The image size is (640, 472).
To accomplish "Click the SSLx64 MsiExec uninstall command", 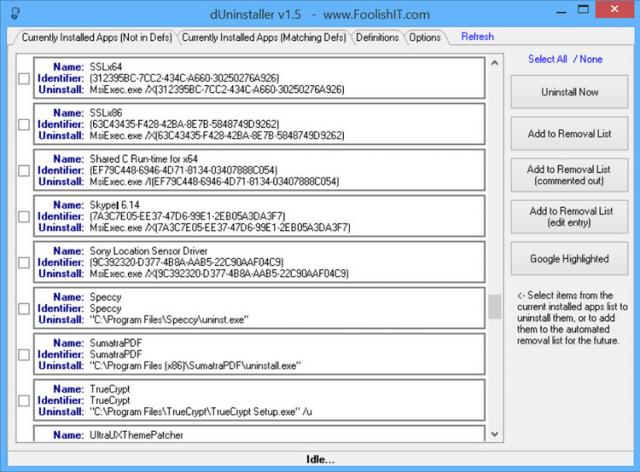I will [x=217, y=90].
